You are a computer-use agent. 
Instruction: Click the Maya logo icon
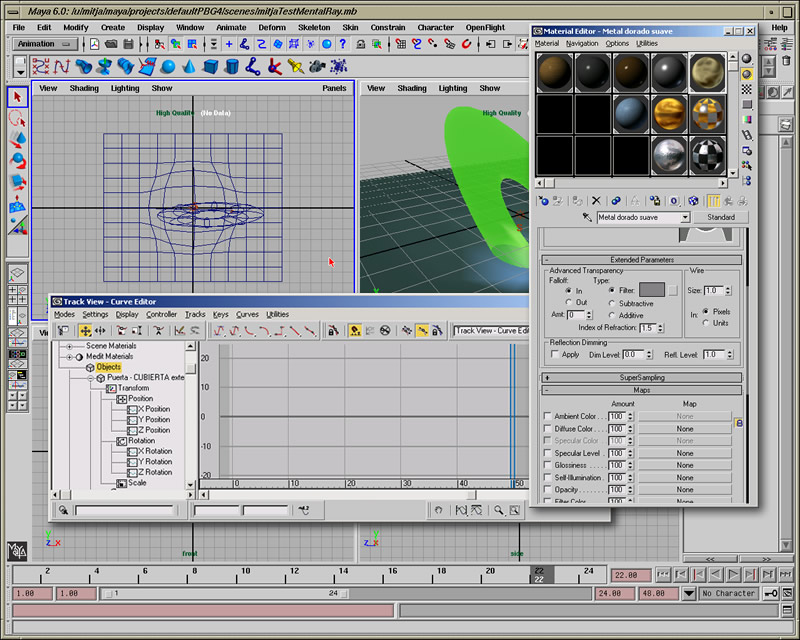pos(17,550)
